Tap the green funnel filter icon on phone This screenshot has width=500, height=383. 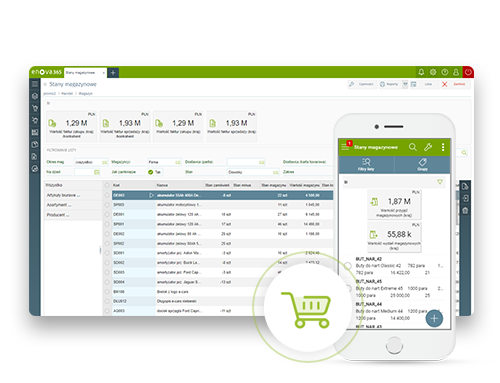(440, 182)
